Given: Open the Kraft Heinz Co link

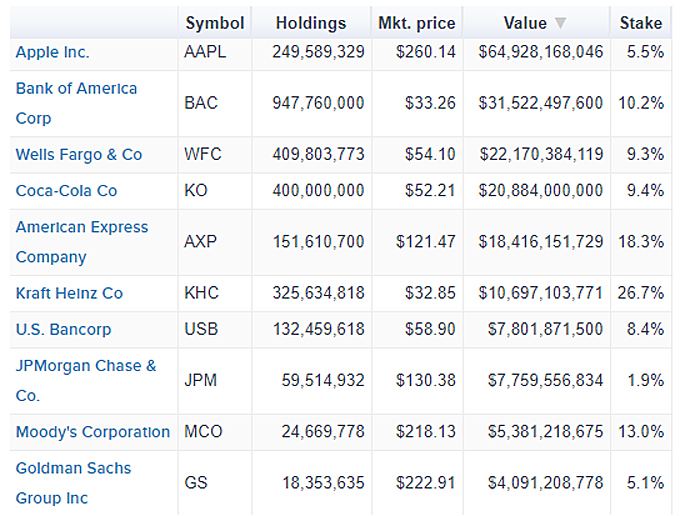Looking at the screenshot, I should [69, 293].
